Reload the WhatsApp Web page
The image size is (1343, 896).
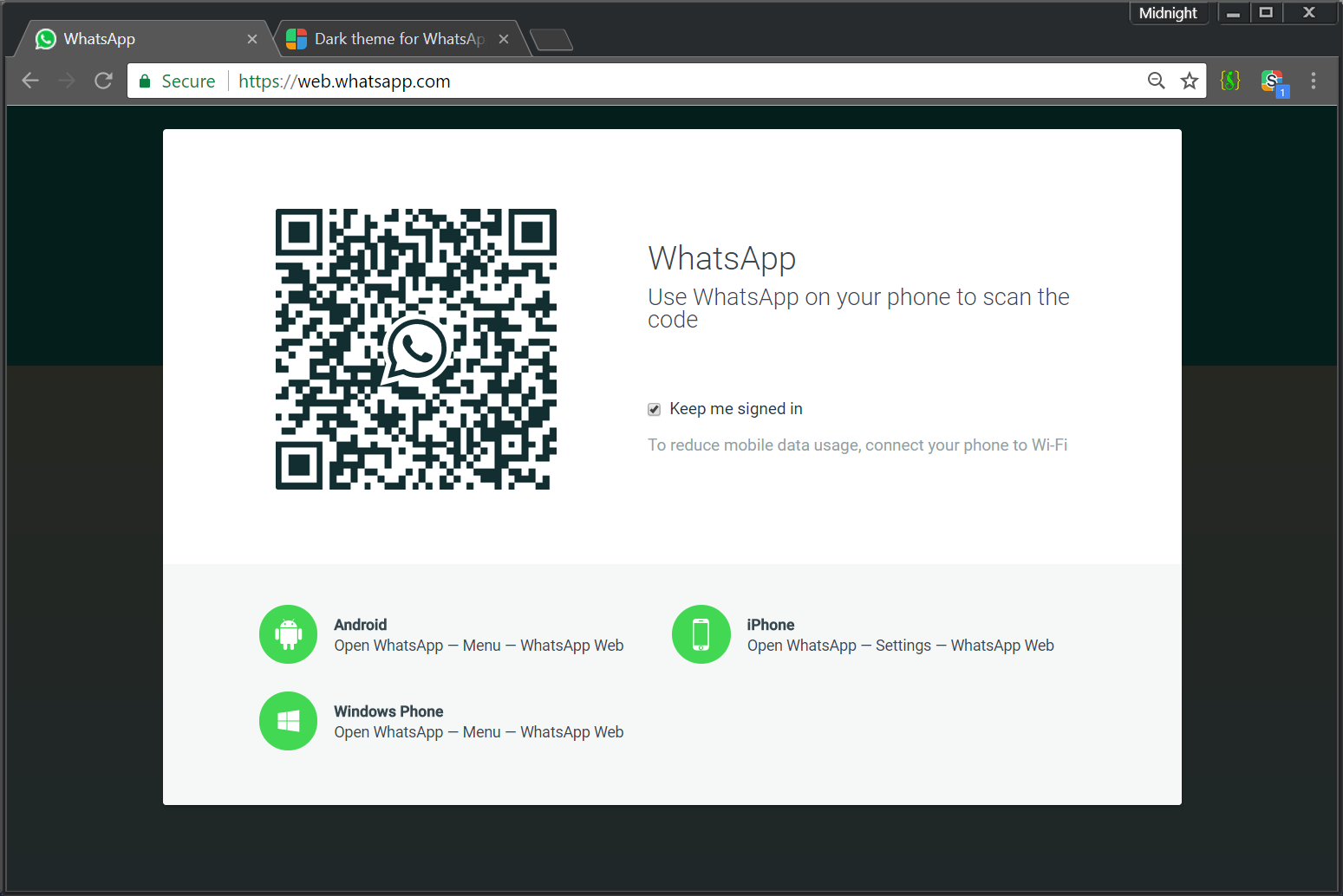tap(103, 81)
